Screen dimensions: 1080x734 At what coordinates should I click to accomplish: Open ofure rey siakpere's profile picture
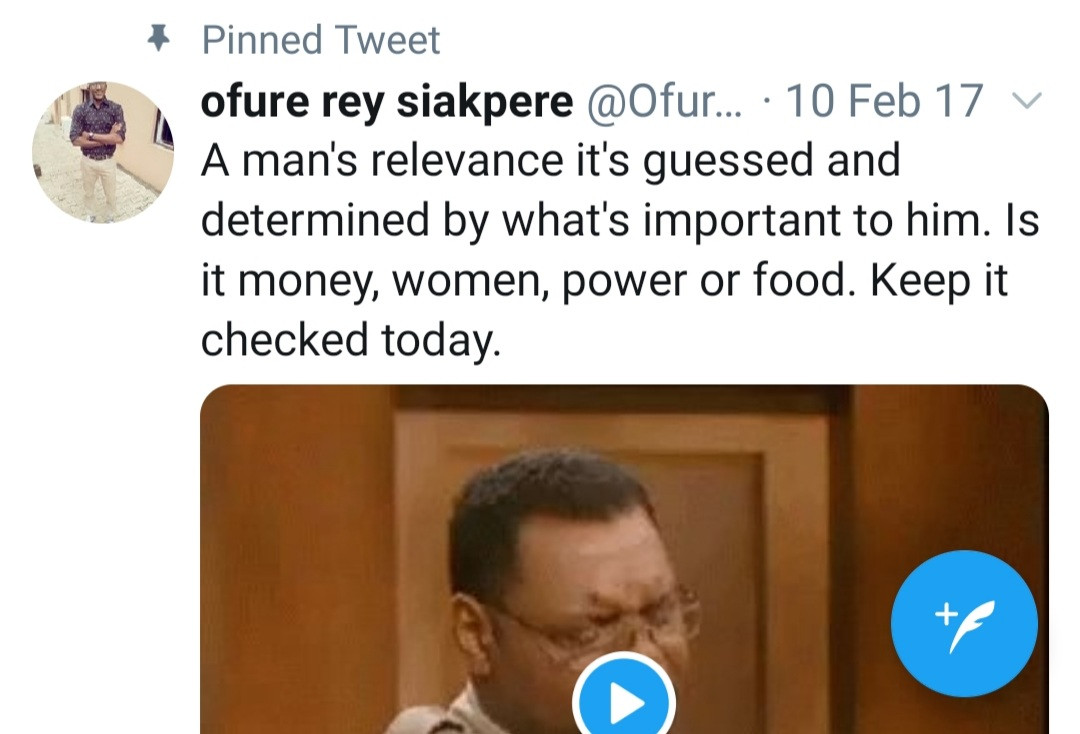click(x=103, y=152)
